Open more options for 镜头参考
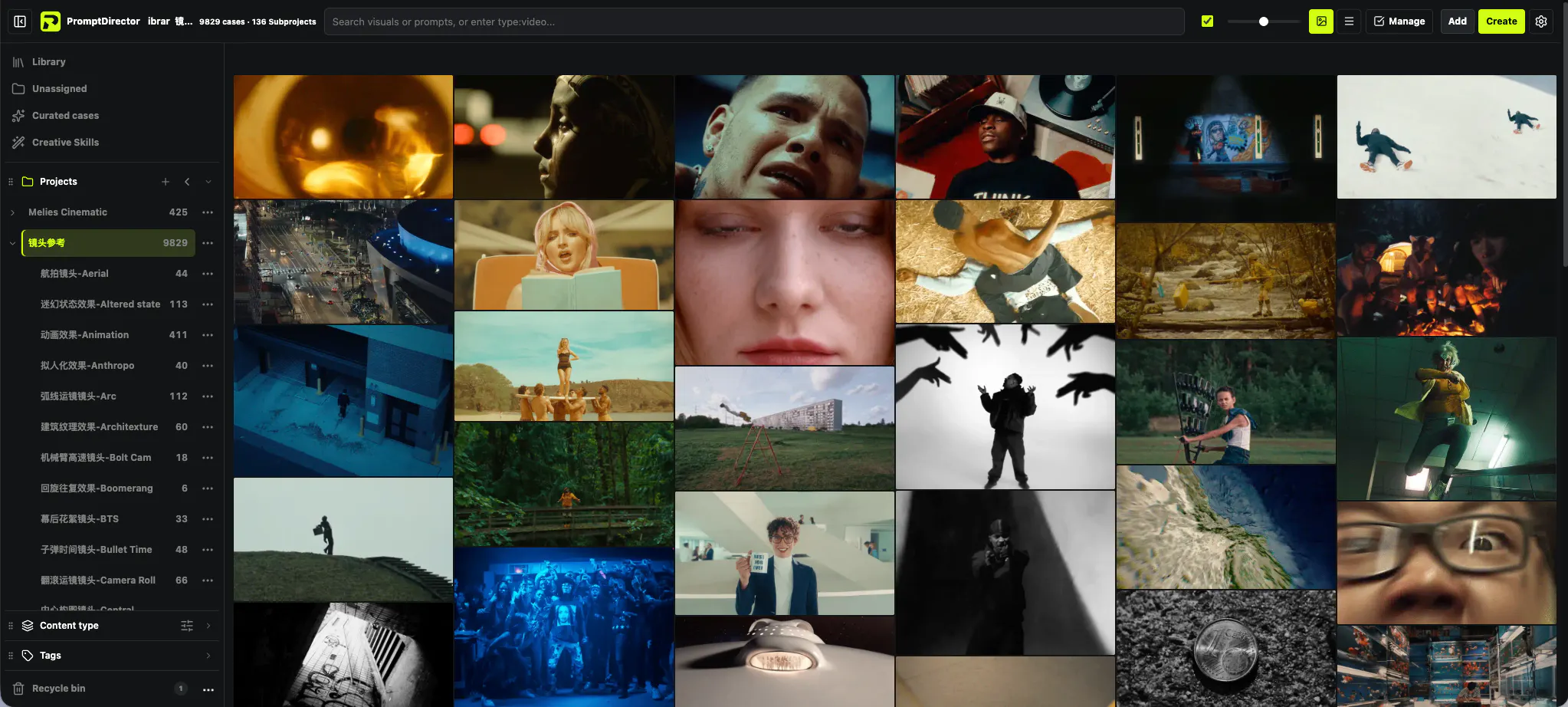The height and width of the screenshot is (707, 1568). pyautogui.click(x=208, y=243)
